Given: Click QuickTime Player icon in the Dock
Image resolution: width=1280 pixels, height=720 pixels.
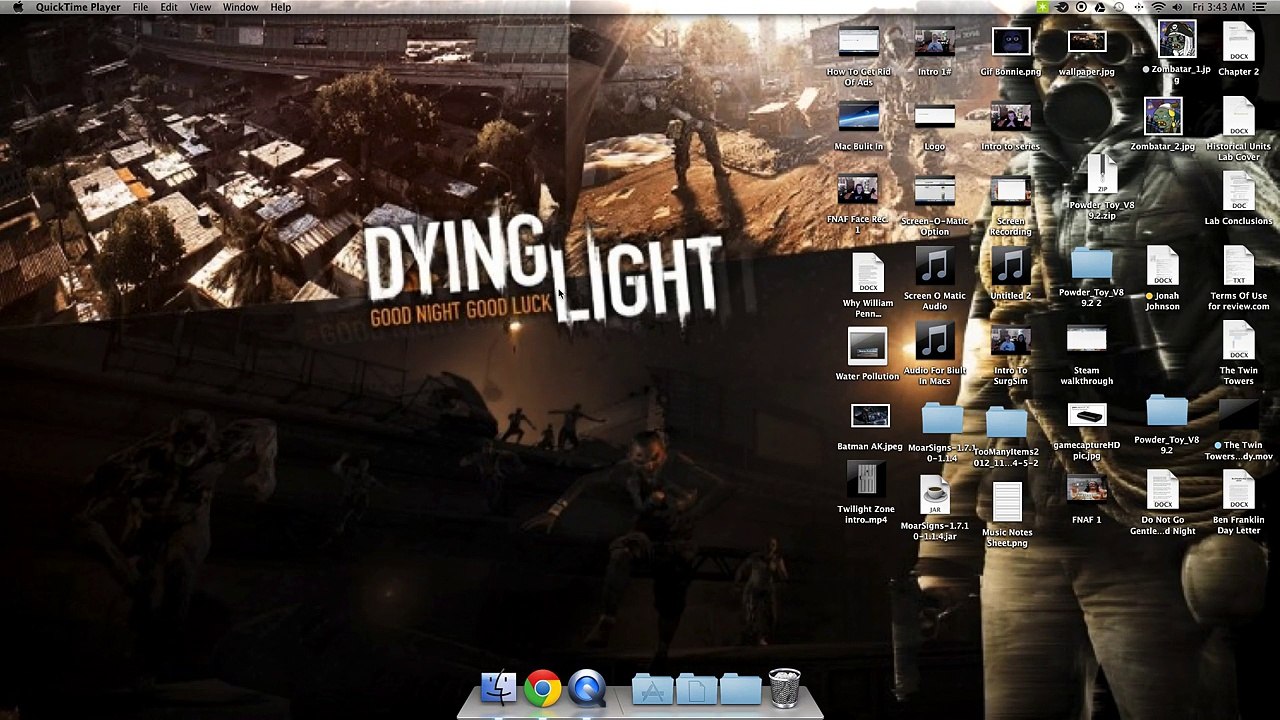Looking at the screenshot, I should (x=587, y=688).
